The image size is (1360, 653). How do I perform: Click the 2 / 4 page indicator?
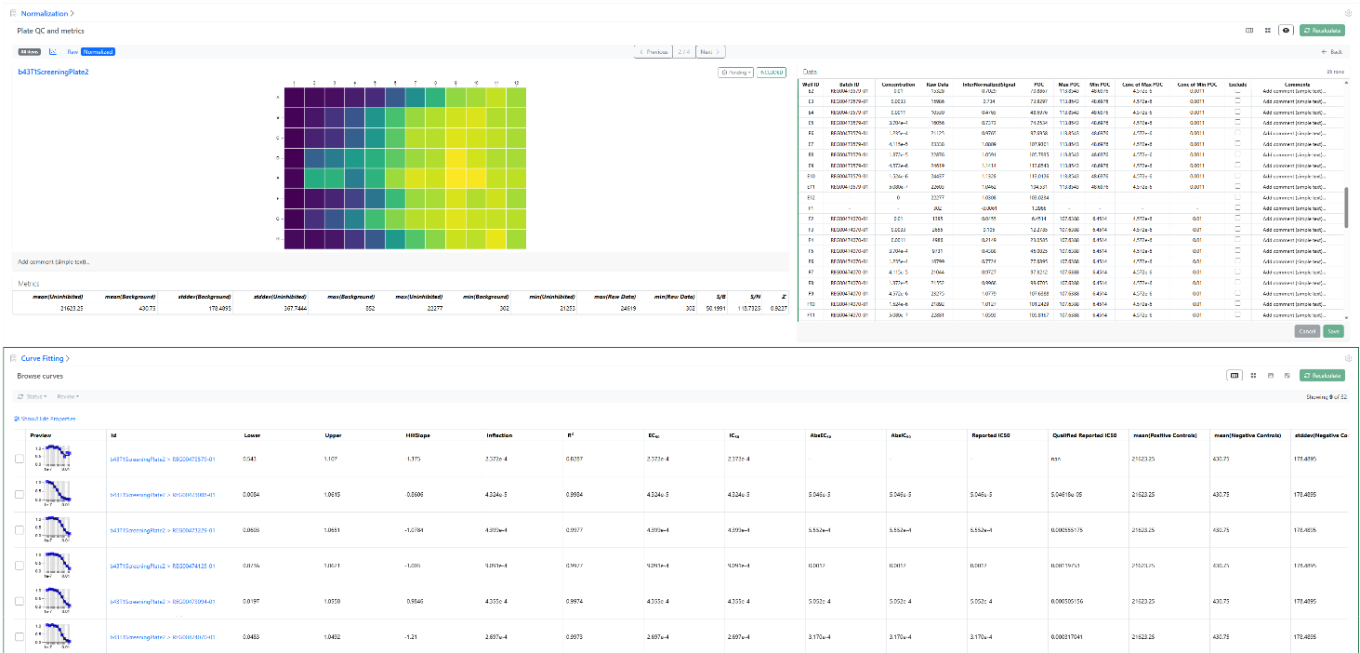click(x=684, y=51)
